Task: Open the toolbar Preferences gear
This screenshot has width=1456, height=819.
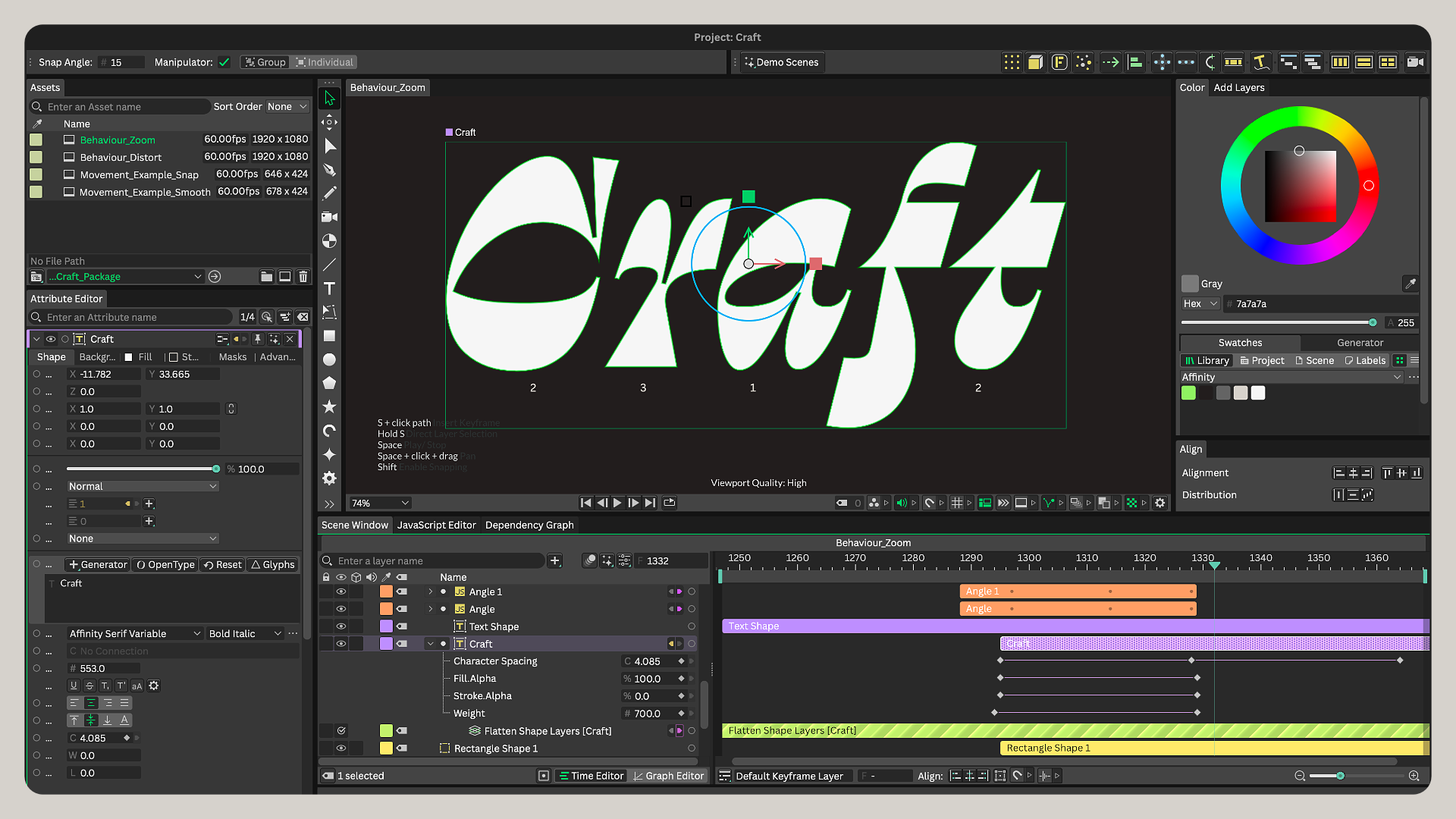Action: [329, 479]
